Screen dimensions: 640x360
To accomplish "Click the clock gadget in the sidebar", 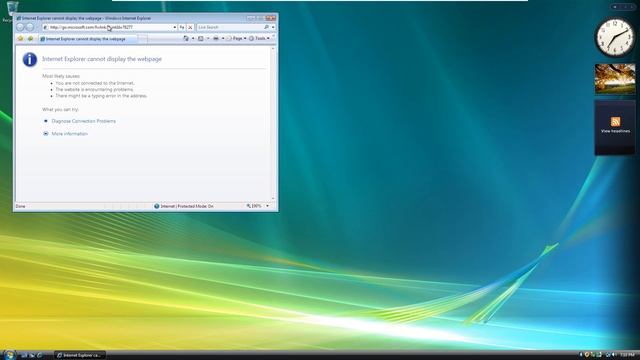I will pos(615,37).
